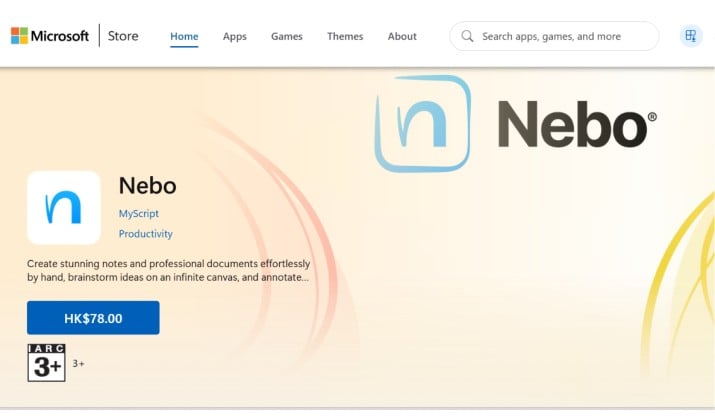This screenshot has height=420, width=715.
Task: Buy Nebo using the HK$78.00 button
Action: (x=93, y=318)
